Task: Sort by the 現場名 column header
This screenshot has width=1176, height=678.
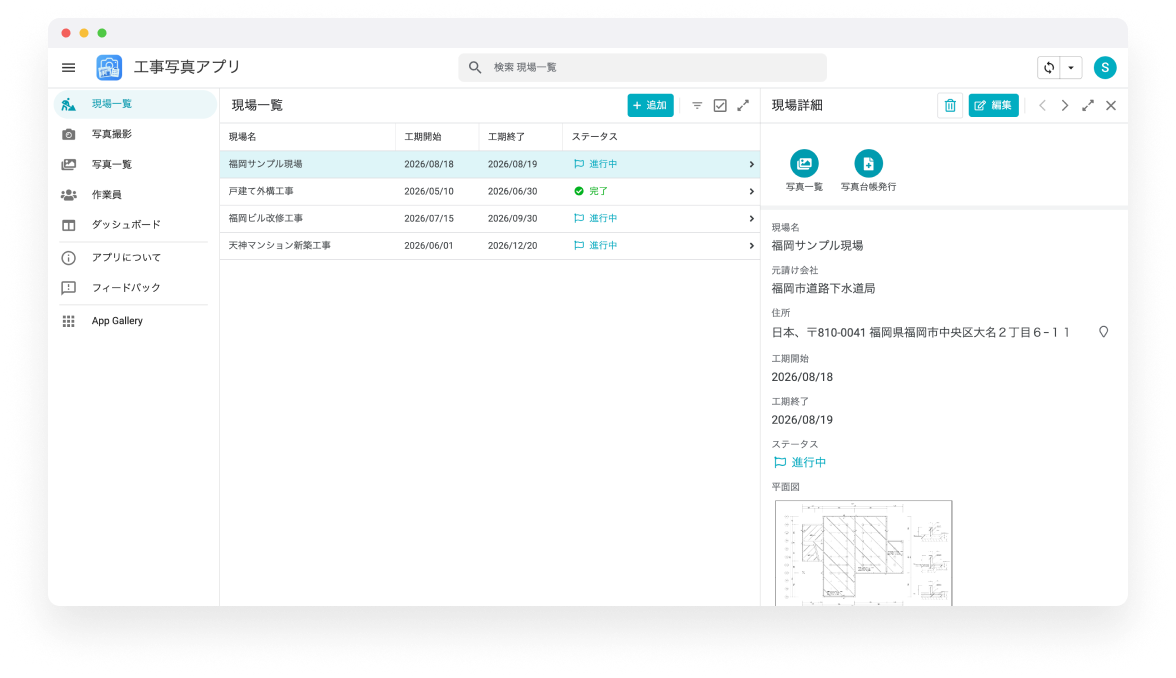Action: [242, 137]
